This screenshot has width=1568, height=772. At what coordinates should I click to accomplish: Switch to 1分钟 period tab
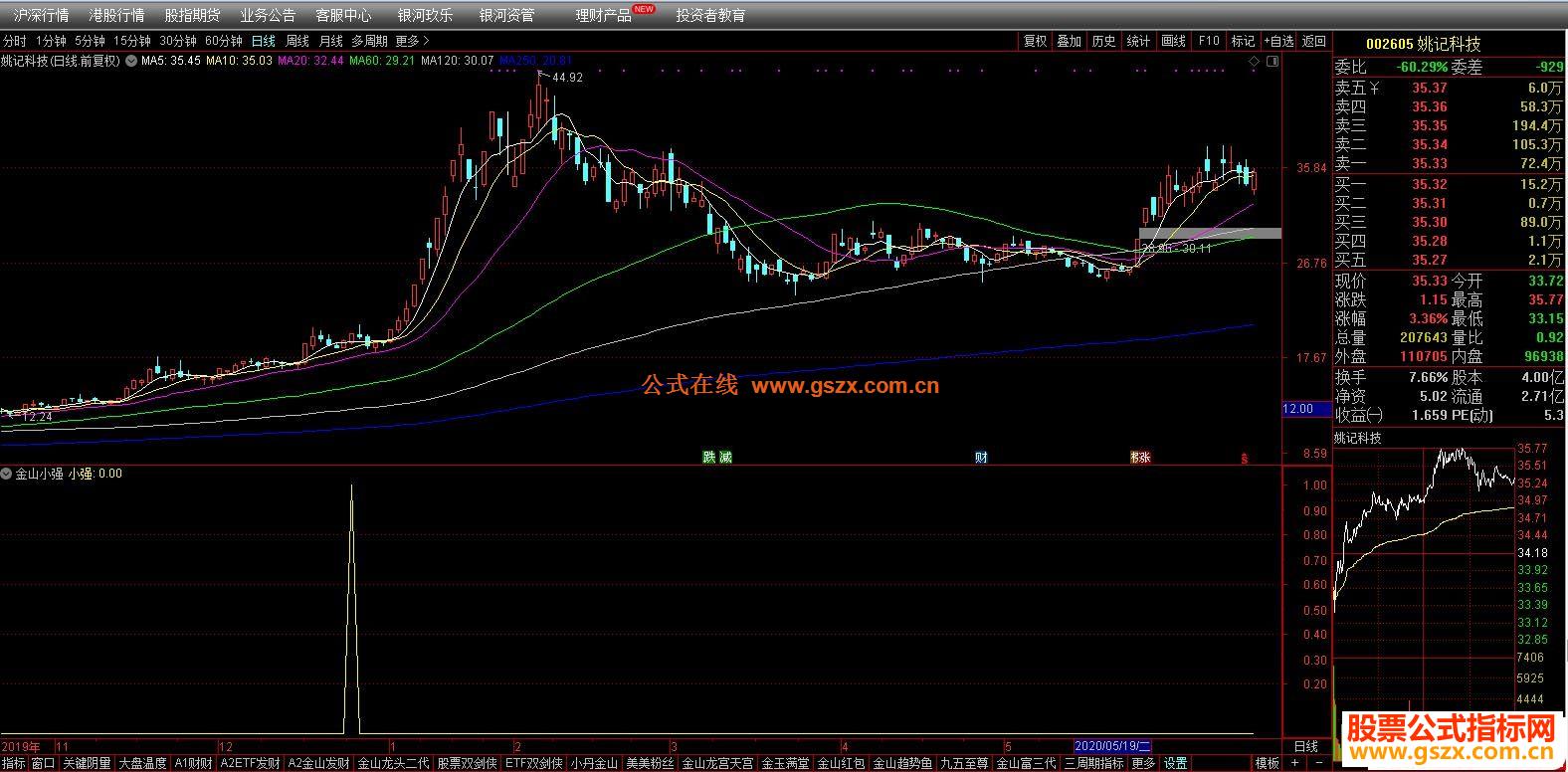51,41
